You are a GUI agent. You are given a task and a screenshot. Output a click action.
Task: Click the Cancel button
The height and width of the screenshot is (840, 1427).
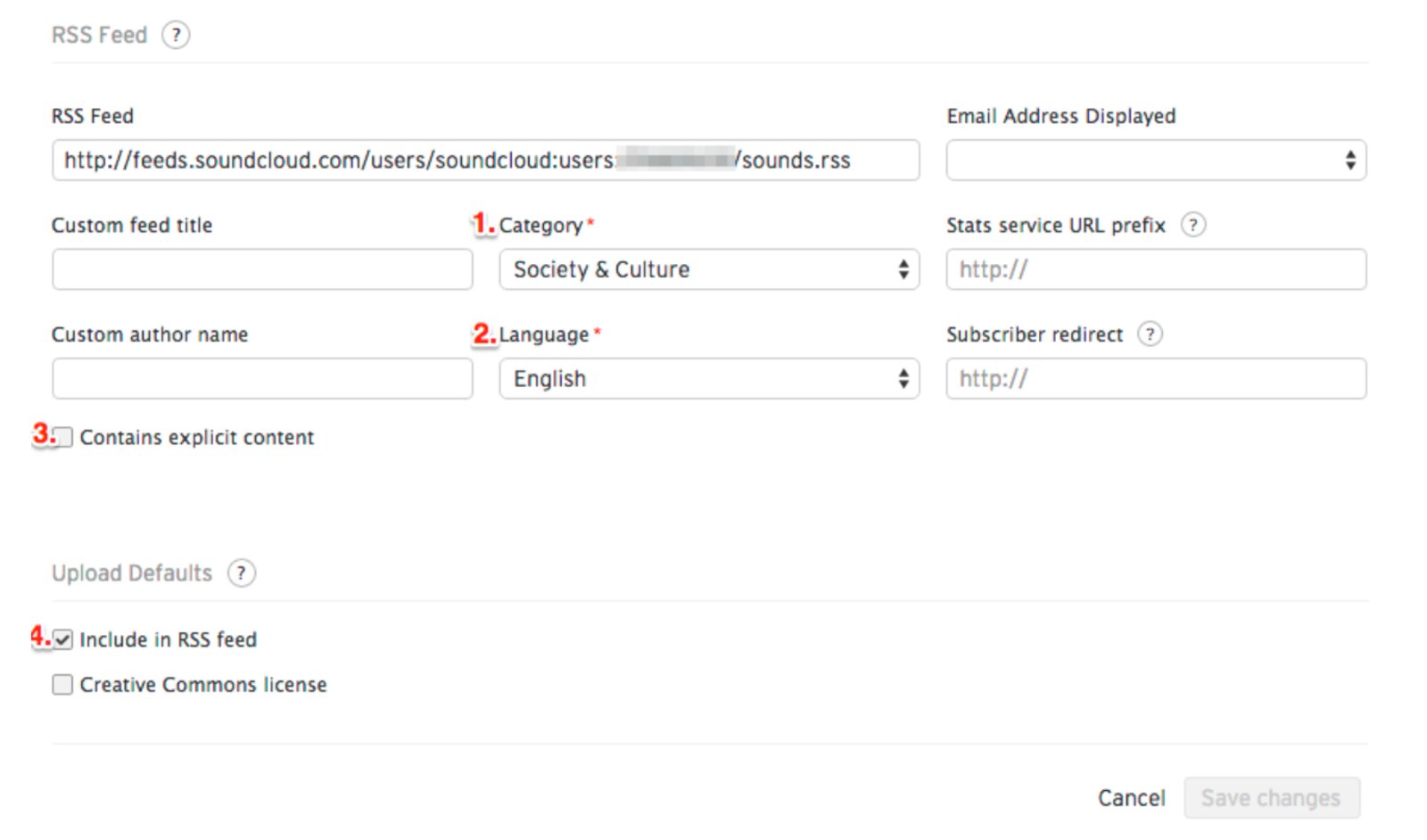(1131, 798)
